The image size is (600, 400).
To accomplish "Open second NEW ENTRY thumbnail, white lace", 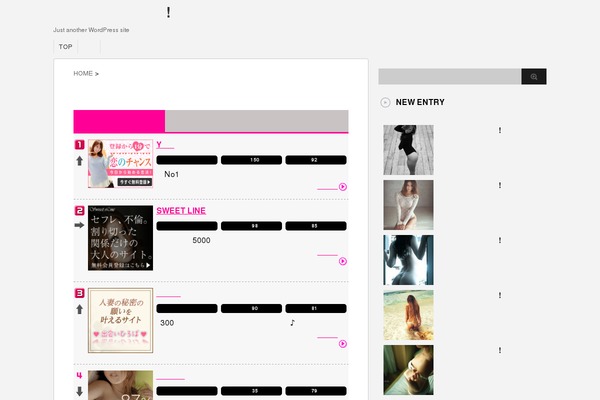I will (x=408, y=205).
